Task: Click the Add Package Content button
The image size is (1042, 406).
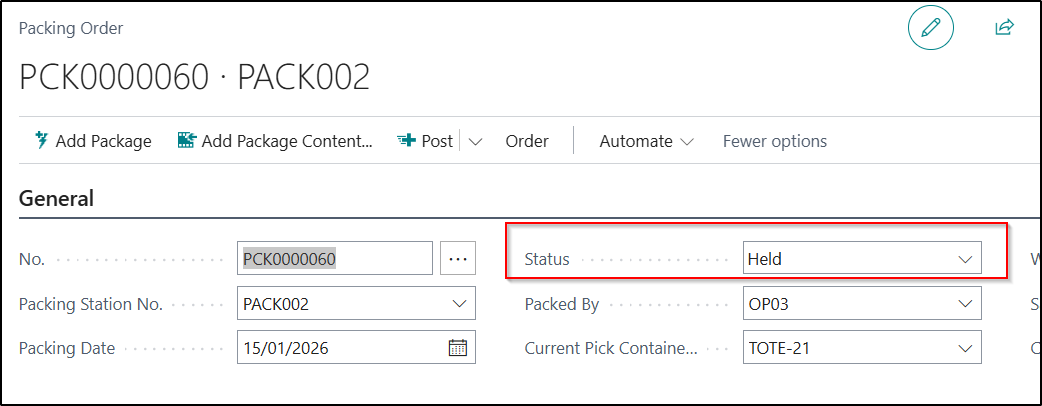Action: [x=286, y=141]
